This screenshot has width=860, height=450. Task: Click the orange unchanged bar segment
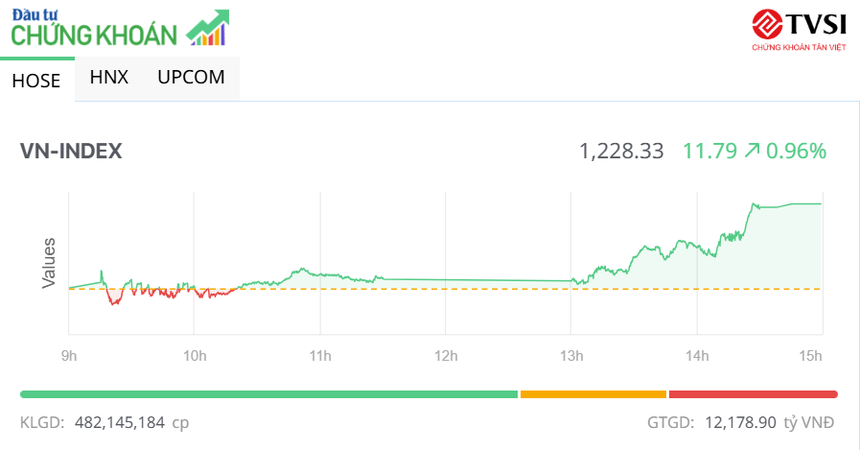pos(593,394)
